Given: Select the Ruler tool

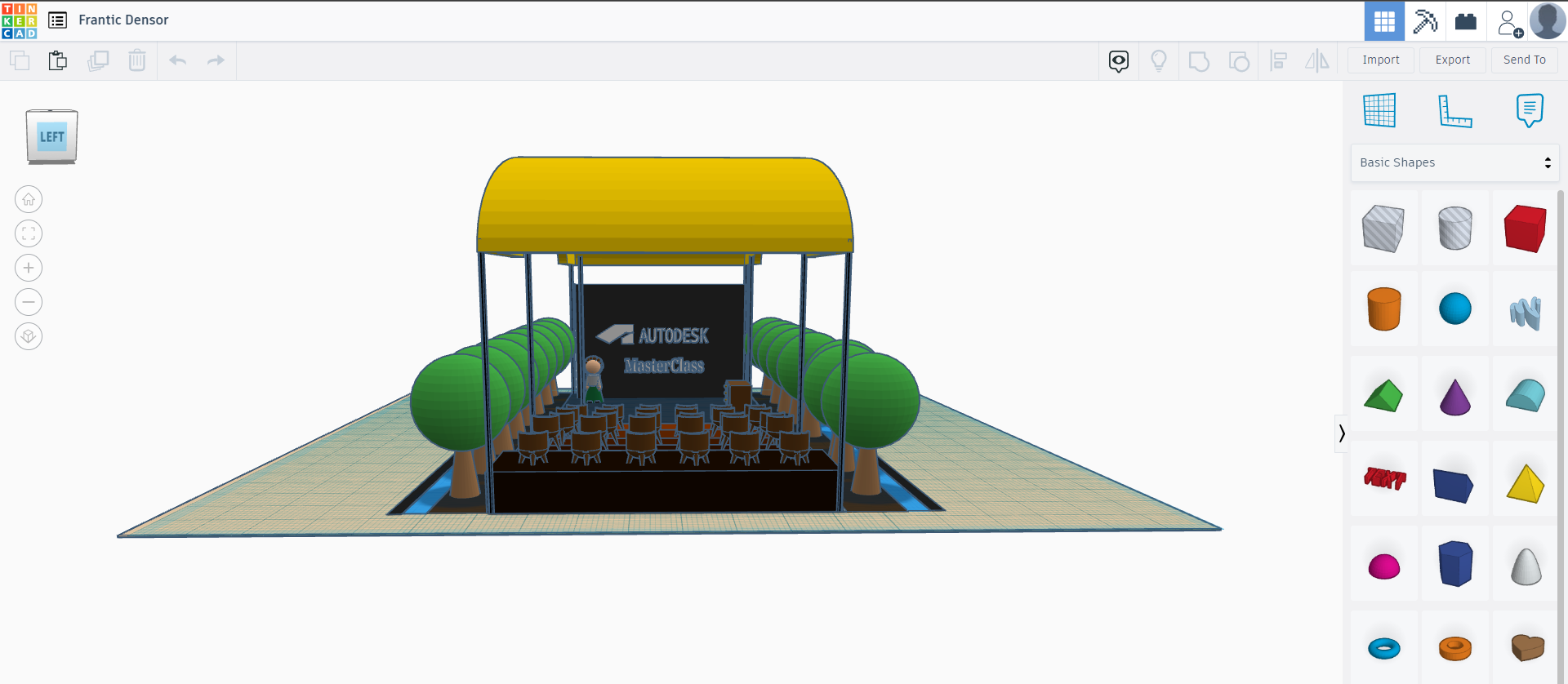Looking at the screenshot, I should [1454, 111].
